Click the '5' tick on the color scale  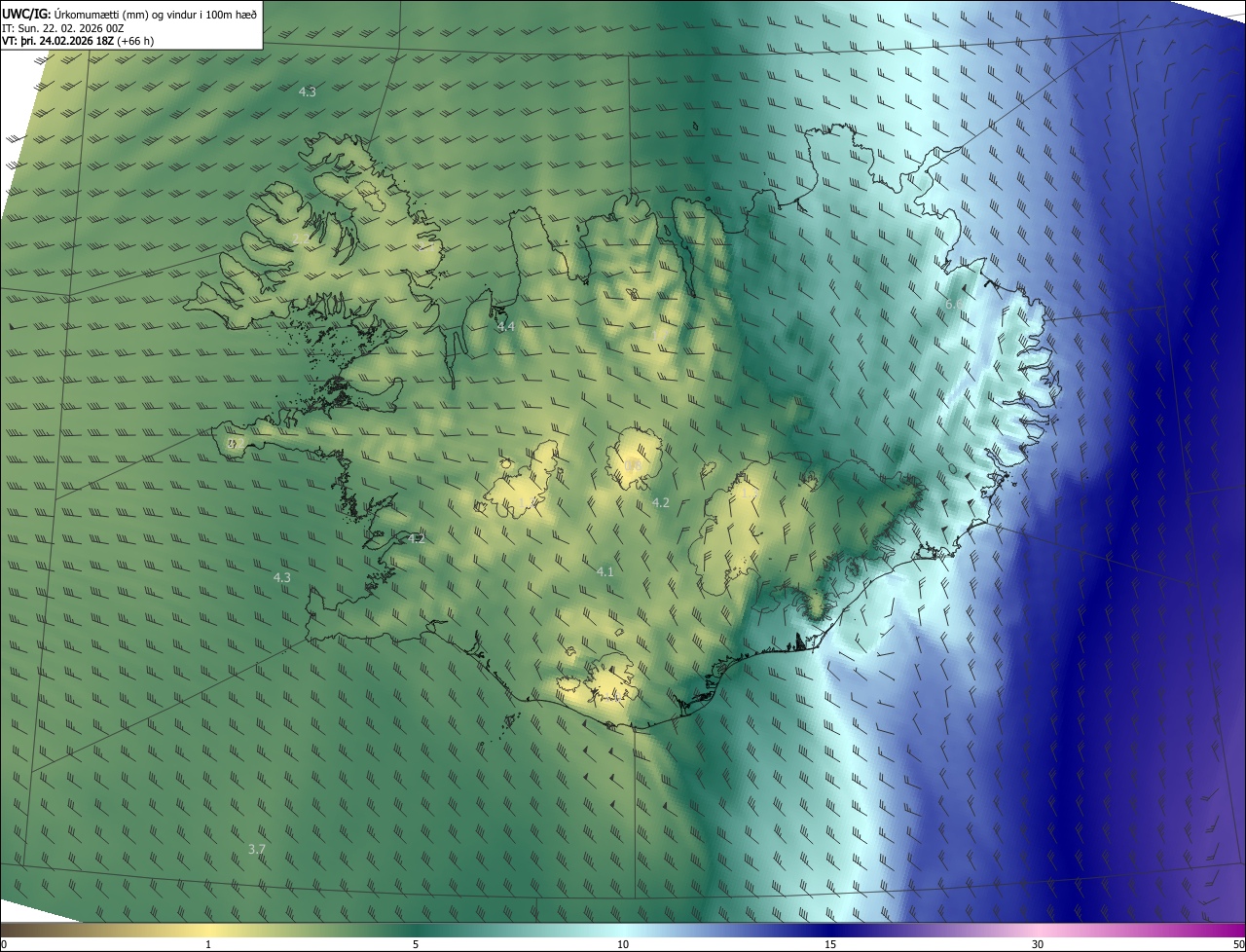tap(416, 944)
